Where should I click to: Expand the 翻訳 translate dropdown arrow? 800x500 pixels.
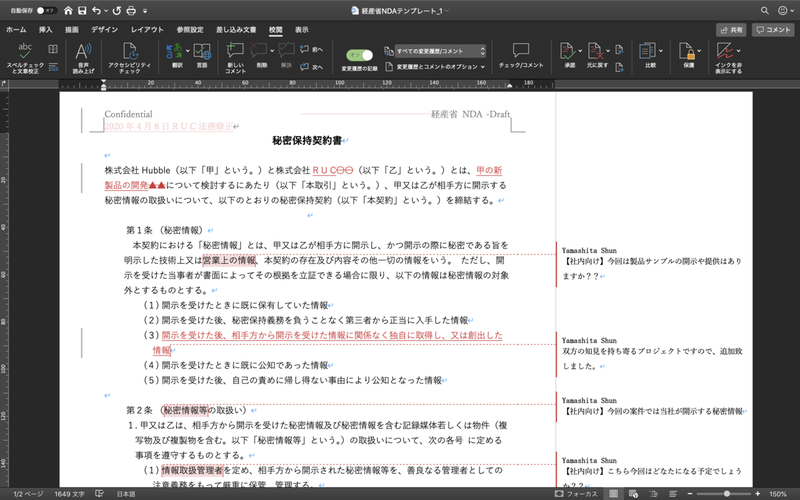coord(187,51)
